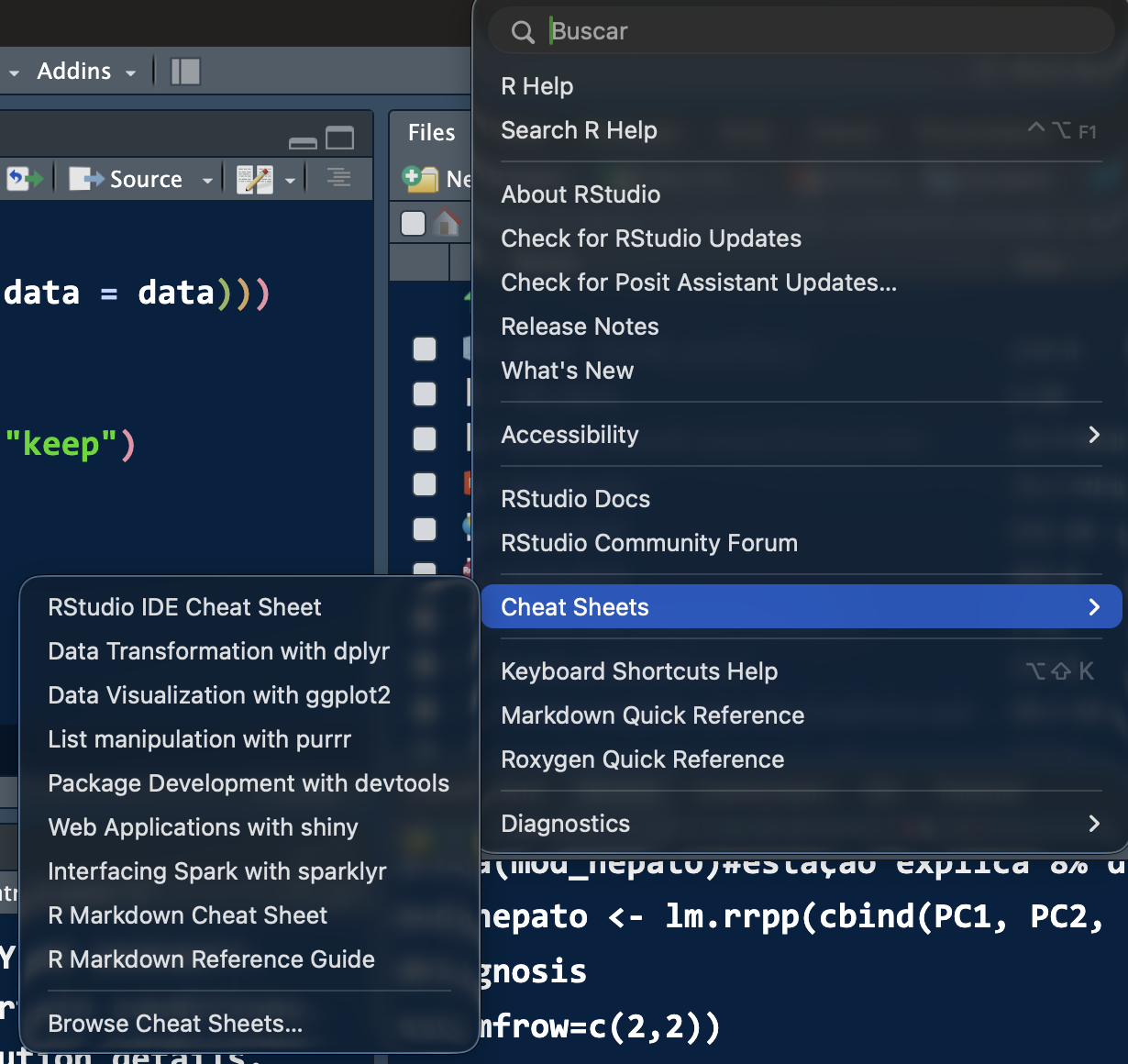The image size is (1128, 1064).
Task: Click the Source button with arrow icon
Action: point(127,179)
